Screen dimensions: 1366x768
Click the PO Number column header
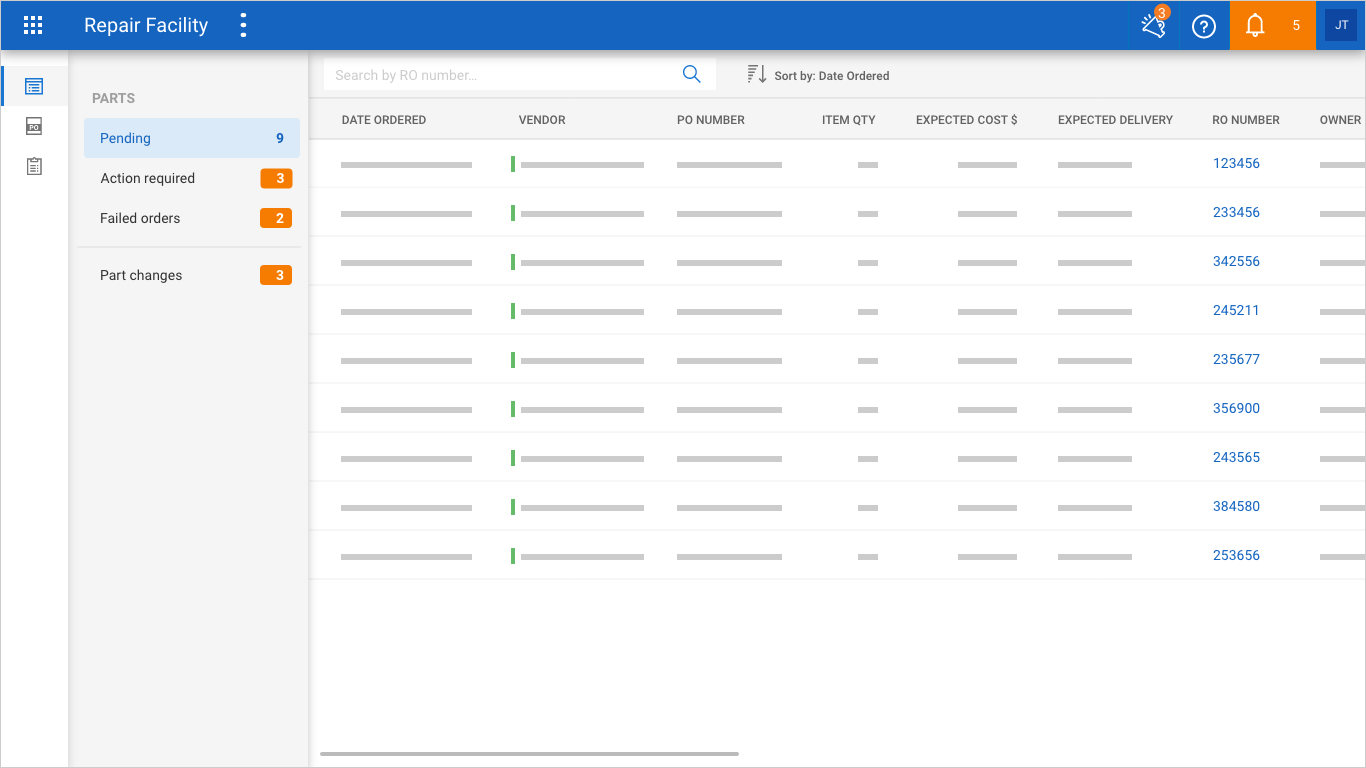click(x=711, y=120)
